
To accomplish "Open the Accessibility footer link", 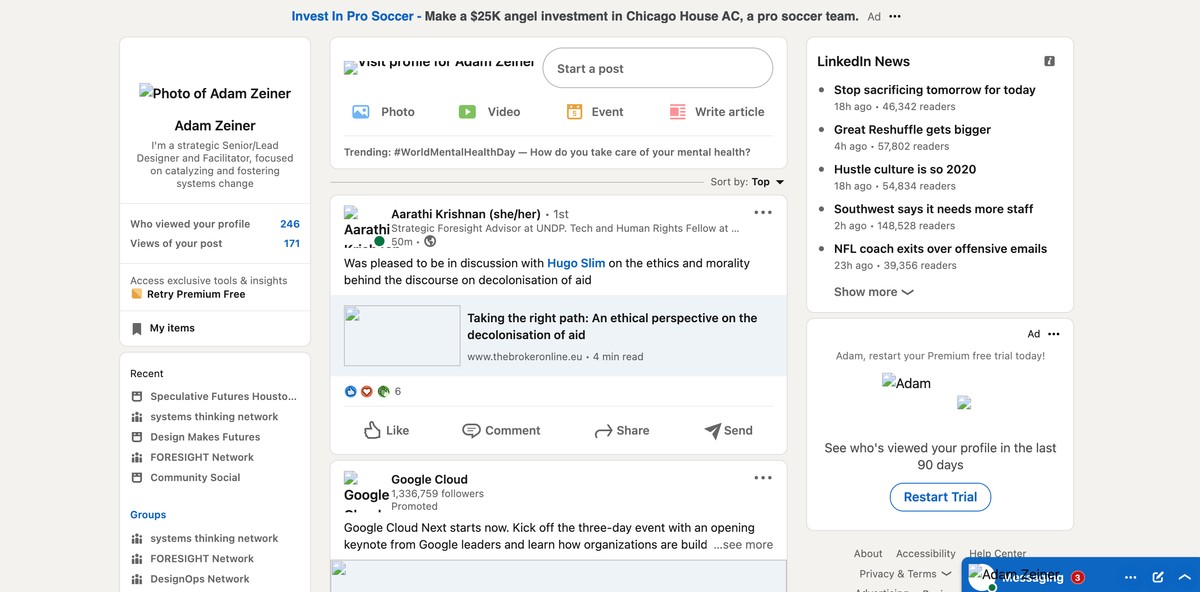I will (x=926, y=554).
